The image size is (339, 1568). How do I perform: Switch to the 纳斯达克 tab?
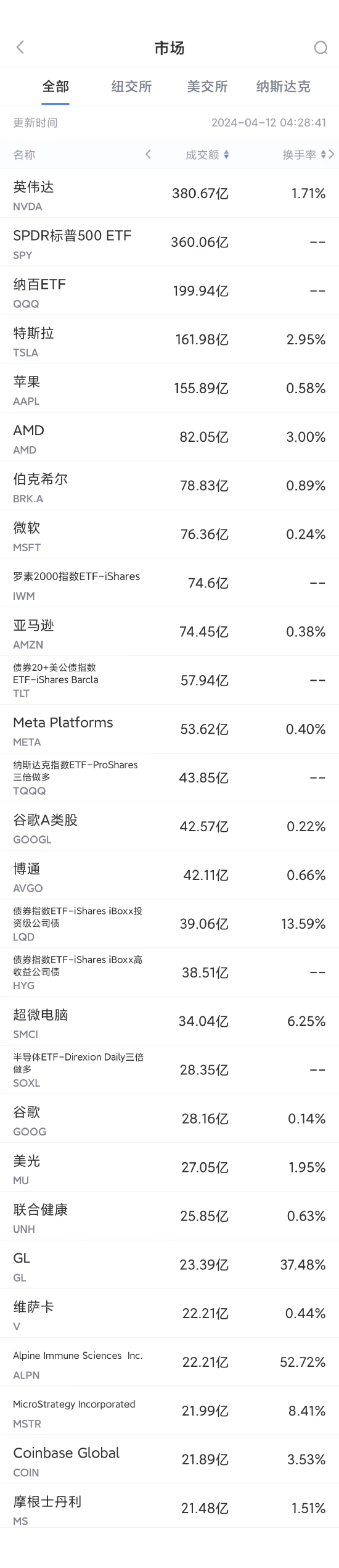pos(284,86)
